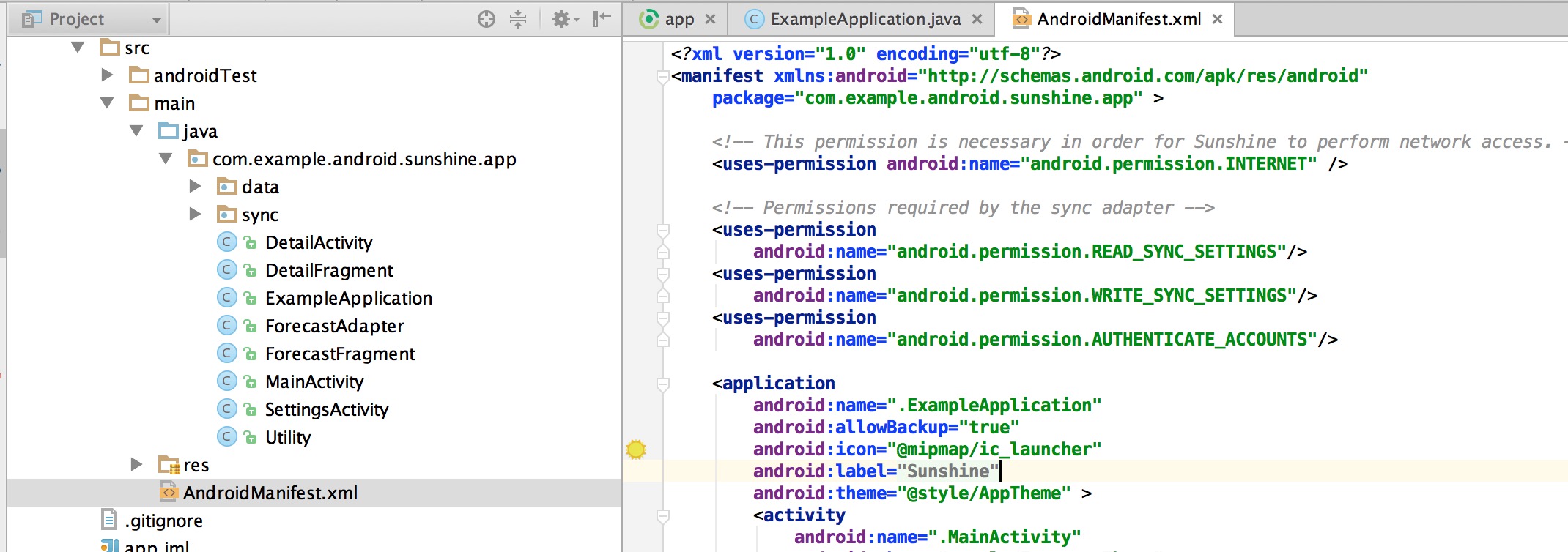Select AndroidManifest.xml in the project tree
1568x552 pixels.
click(x=259, y=493)
